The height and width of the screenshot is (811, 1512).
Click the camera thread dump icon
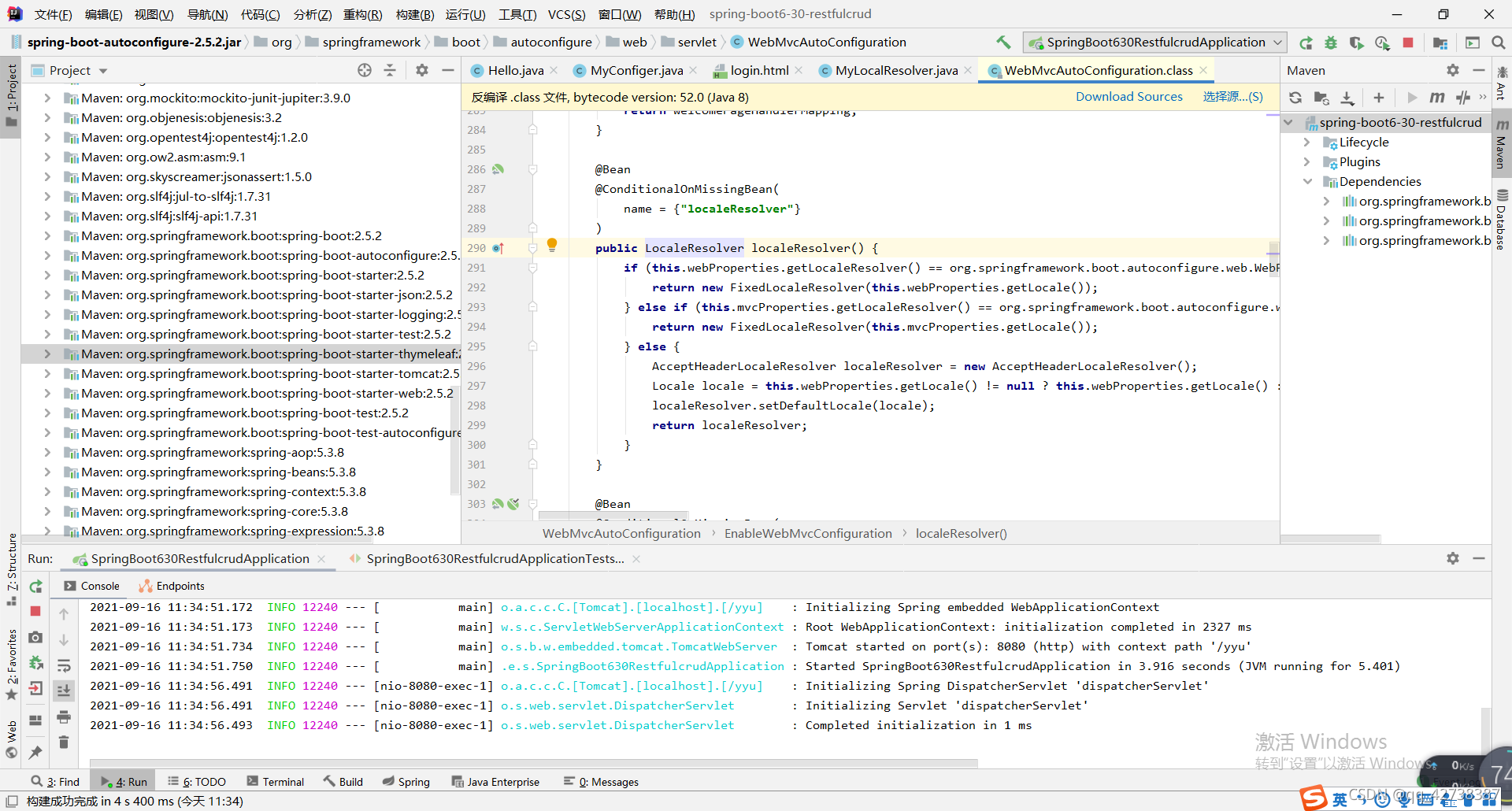(x=35, y=637)
